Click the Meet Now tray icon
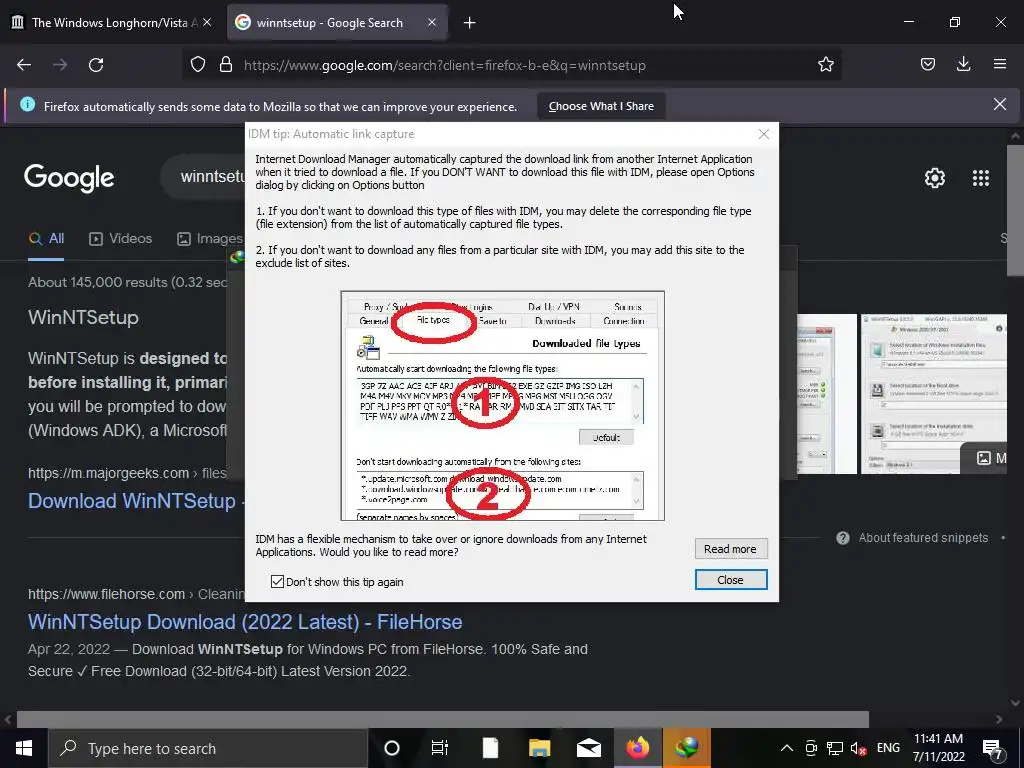 811,748
